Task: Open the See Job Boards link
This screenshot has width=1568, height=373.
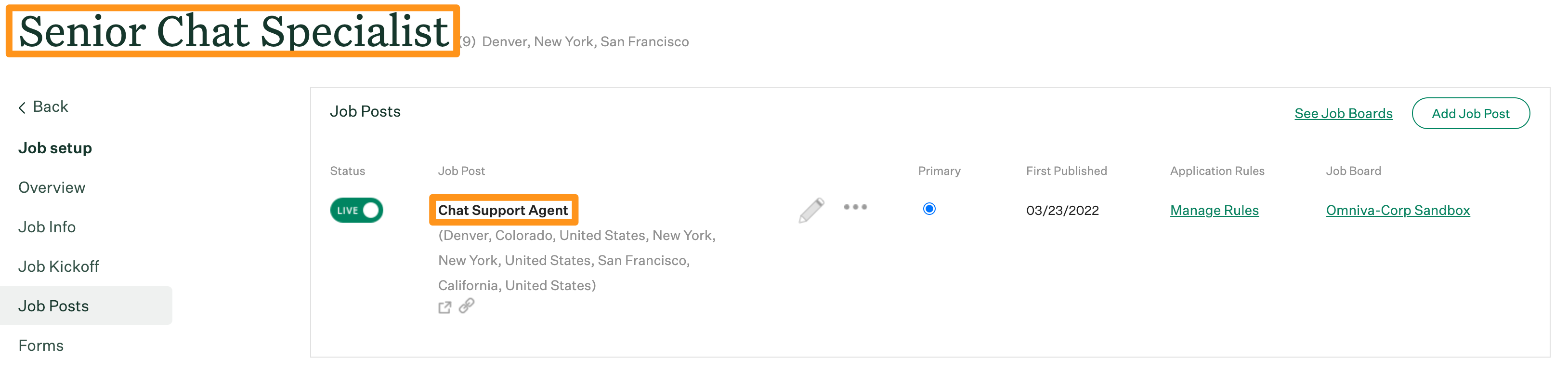Action: pyautogui.click(x=1344, y=113)
